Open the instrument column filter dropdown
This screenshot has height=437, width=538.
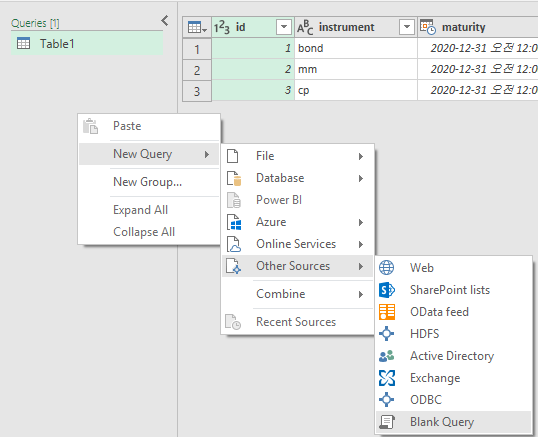(x=407, y=27)
